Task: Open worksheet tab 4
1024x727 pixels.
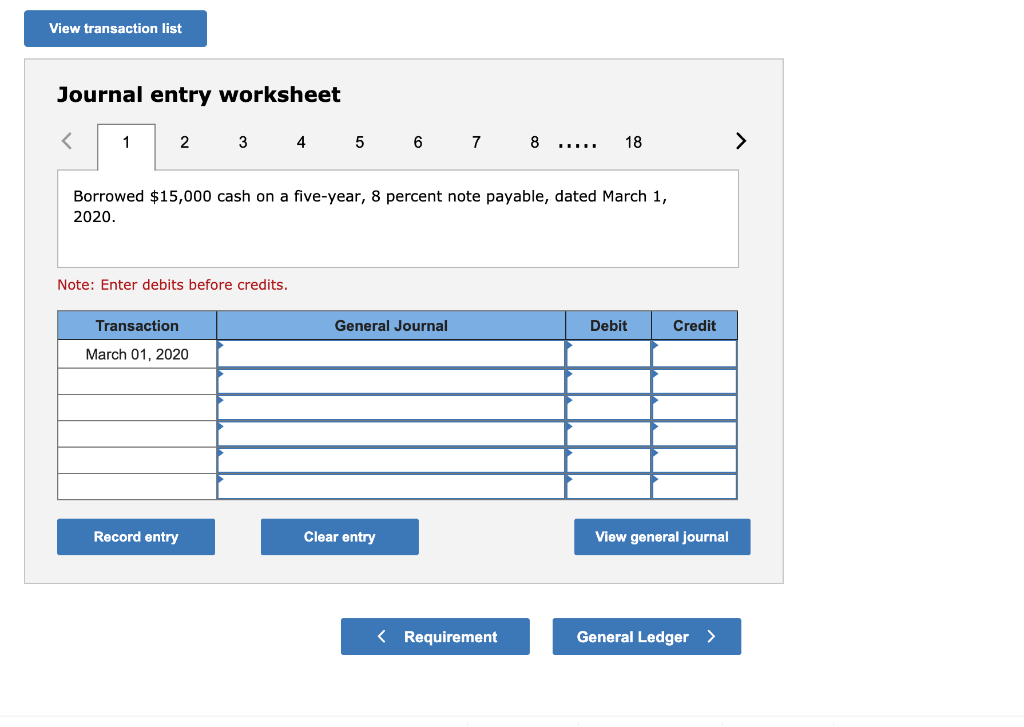Action: tap(301, 142)
